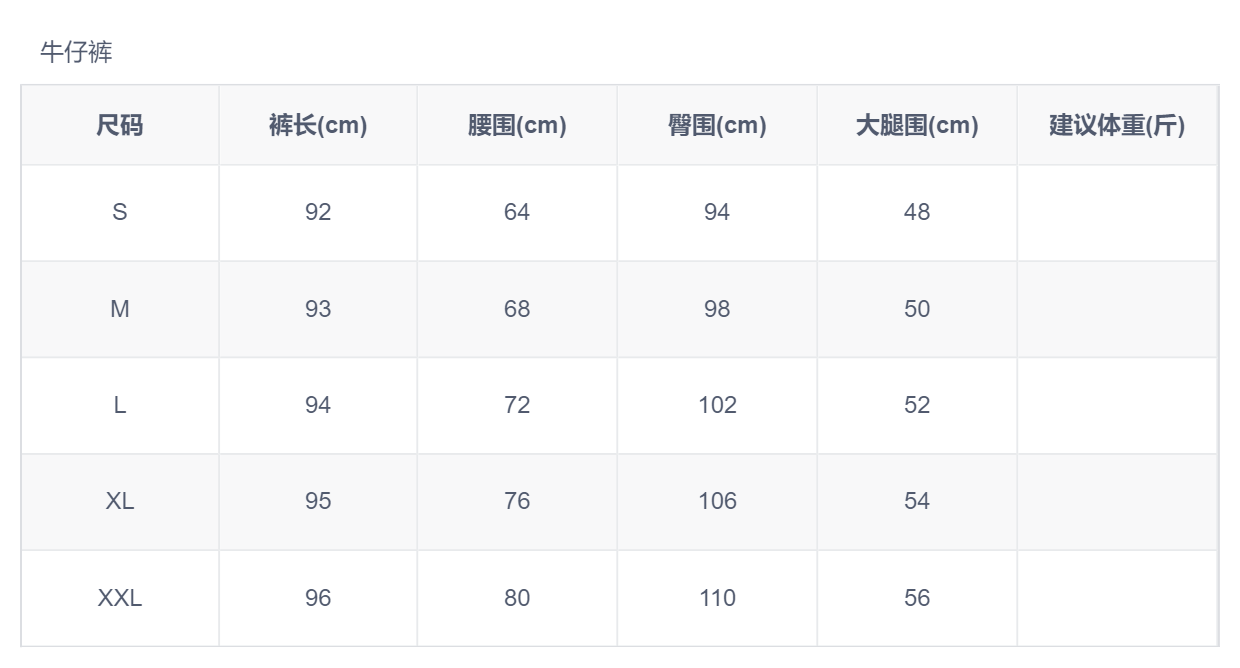Viewport: 1240px width, 668px height.
Task: Click hip value 110 in XXL row
Action: [717, 598]
